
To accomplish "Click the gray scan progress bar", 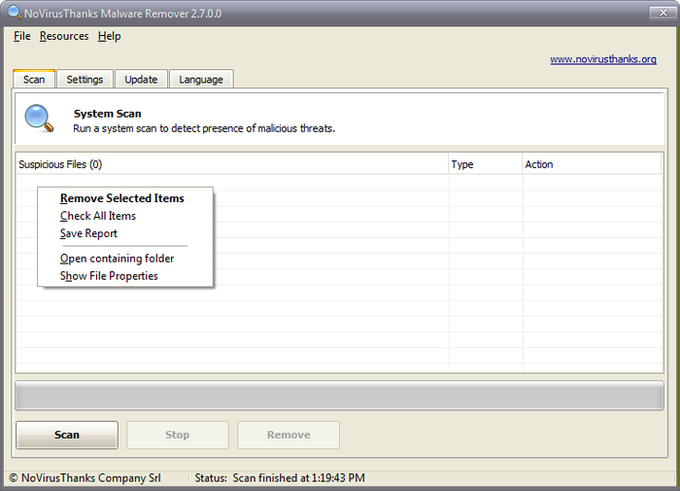I will [340, 396].
